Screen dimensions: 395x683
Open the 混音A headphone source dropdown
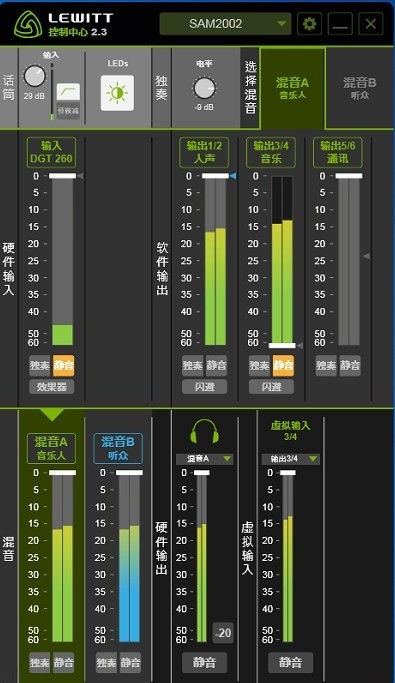click(x=204, y=459)
